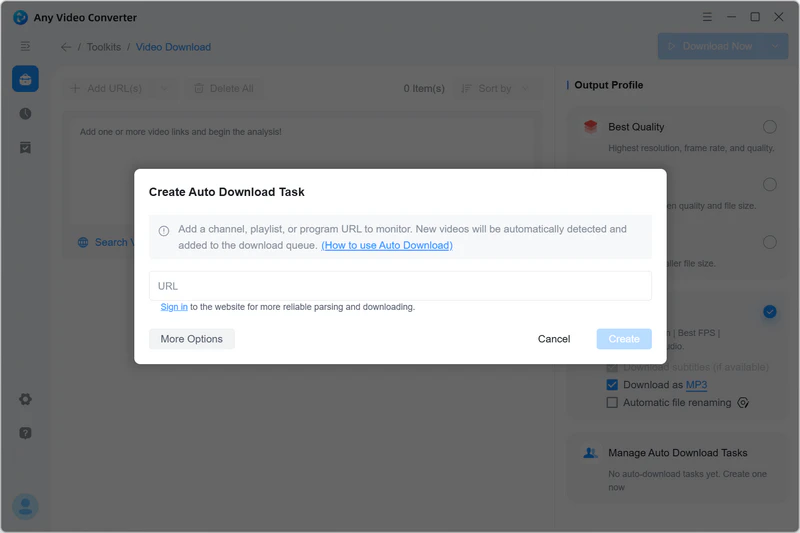Click Toolkits in the breadcrumb
This screenshot has height=533, width=800.
tap(104, 47)
